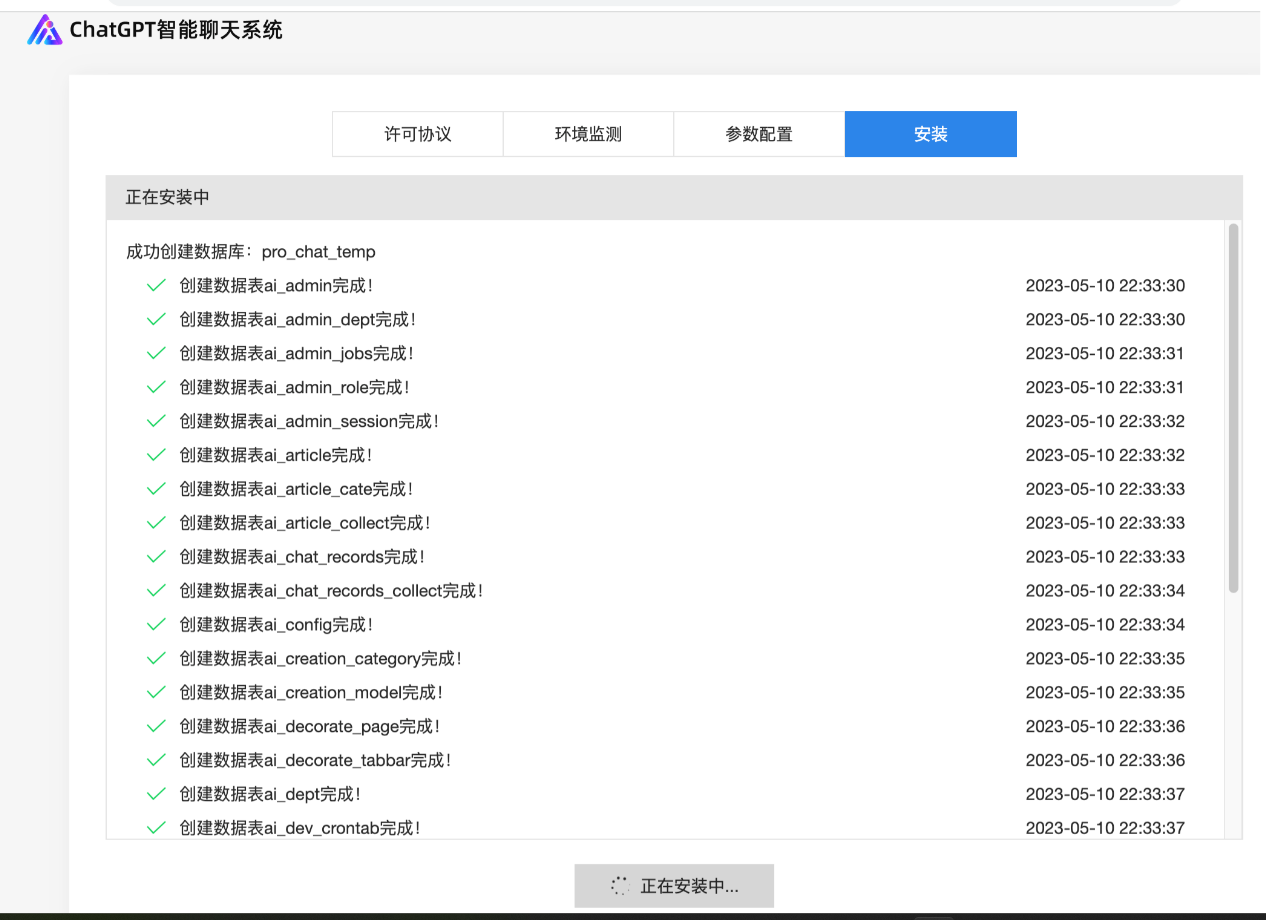Click the checkmark for ai_article_cate table
This screenshot has width=1266, height=920.
tap(156, 489)
